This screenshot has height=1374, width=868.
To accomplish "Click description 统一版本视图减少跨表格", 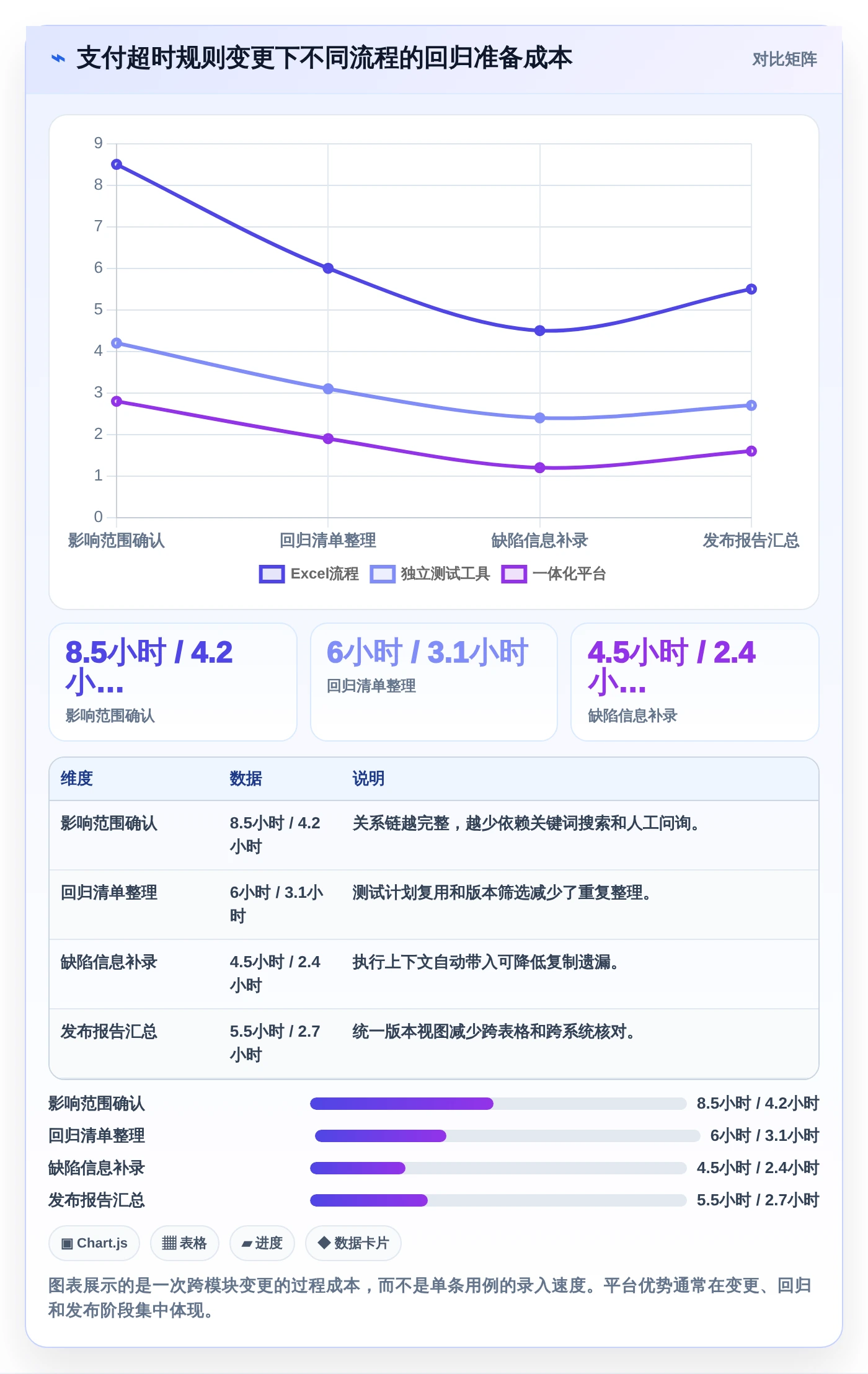I will 494,1032.
